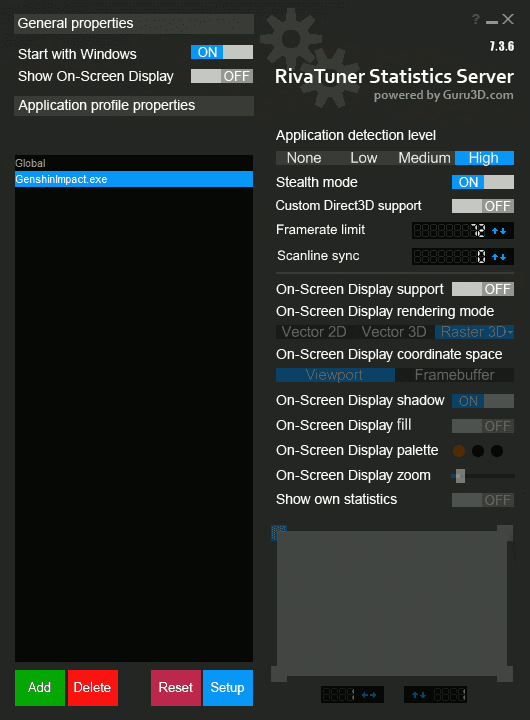Set detection level to Low

coord(364,158)
